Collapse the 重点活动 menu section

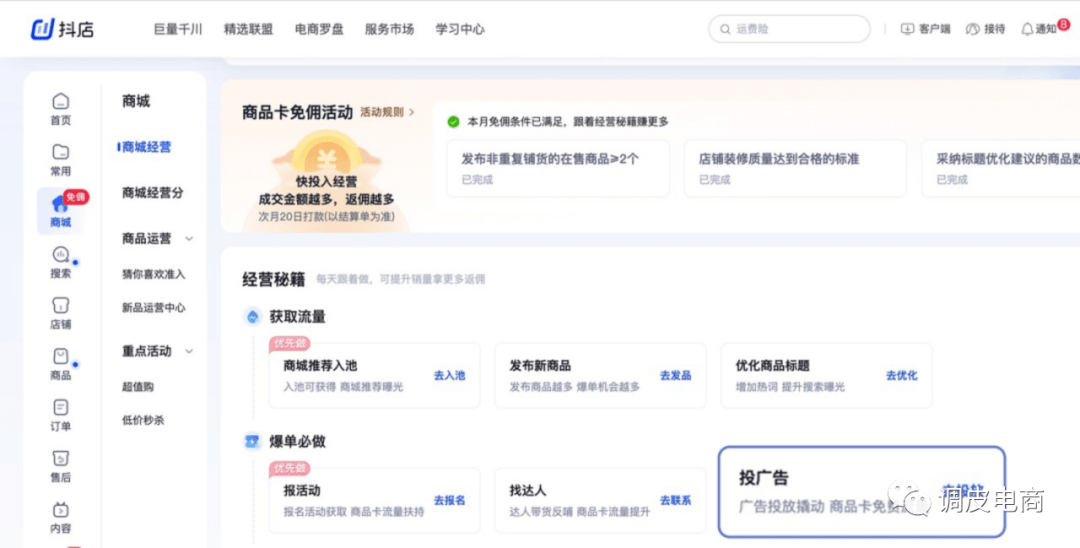click(189, 351)
